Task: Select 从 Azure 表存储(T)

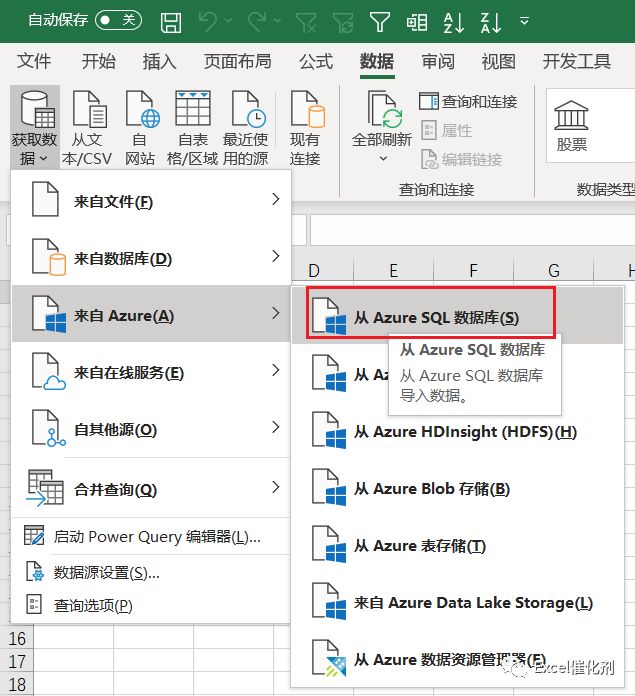Action: [x=457, y=545]
